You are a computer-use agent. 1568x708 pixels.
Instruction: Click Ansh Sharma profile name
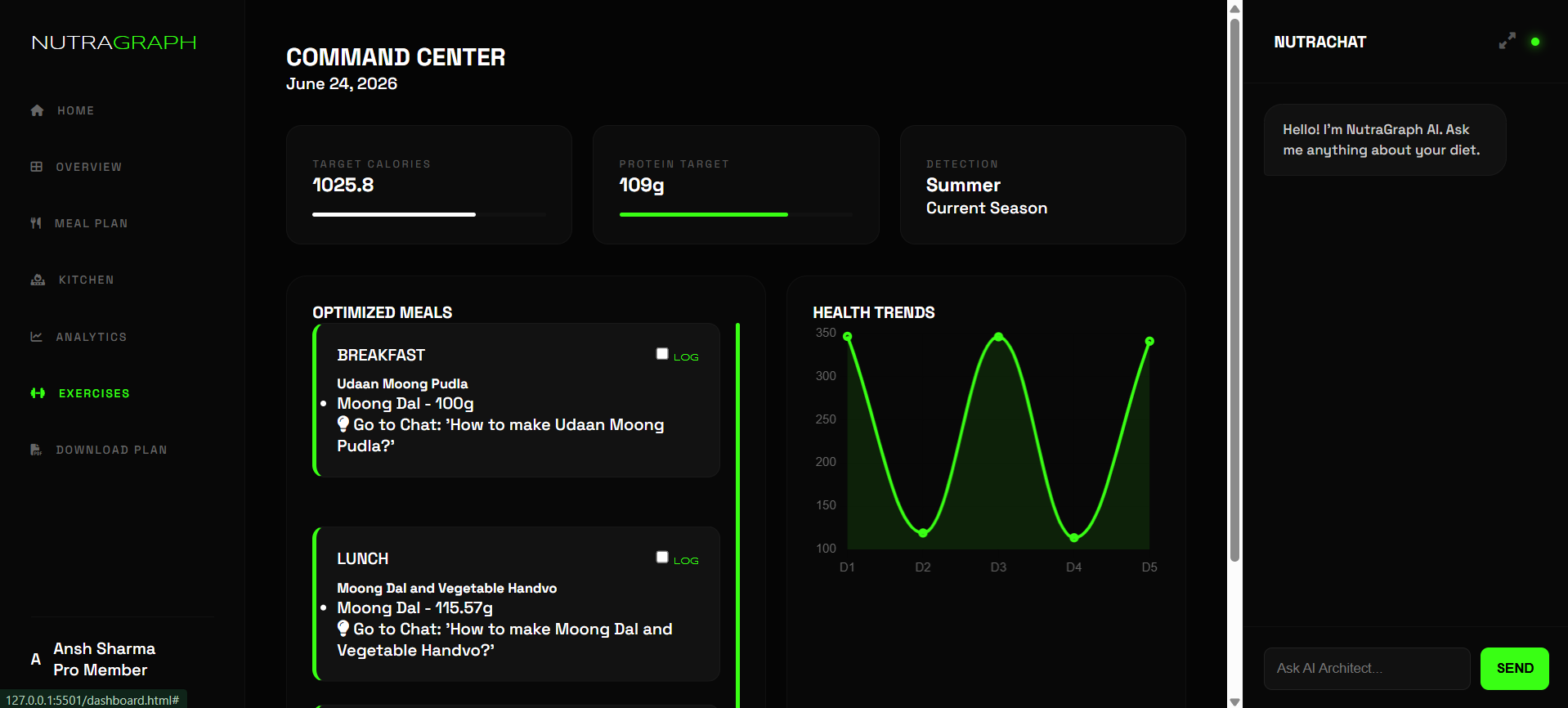104,648
